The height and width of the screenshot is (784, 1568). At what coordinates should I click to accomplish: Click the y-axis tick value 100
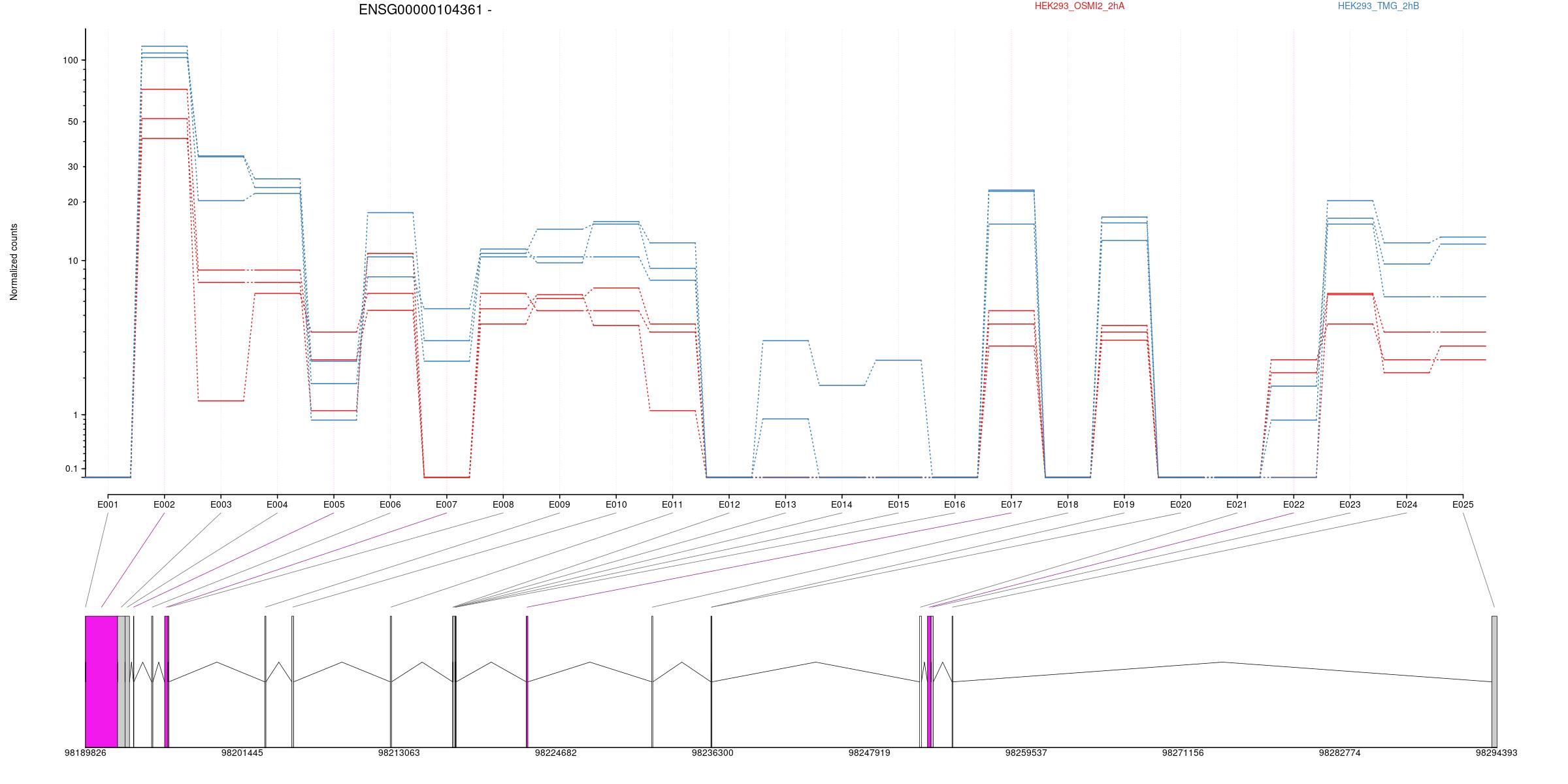(71, 60)
